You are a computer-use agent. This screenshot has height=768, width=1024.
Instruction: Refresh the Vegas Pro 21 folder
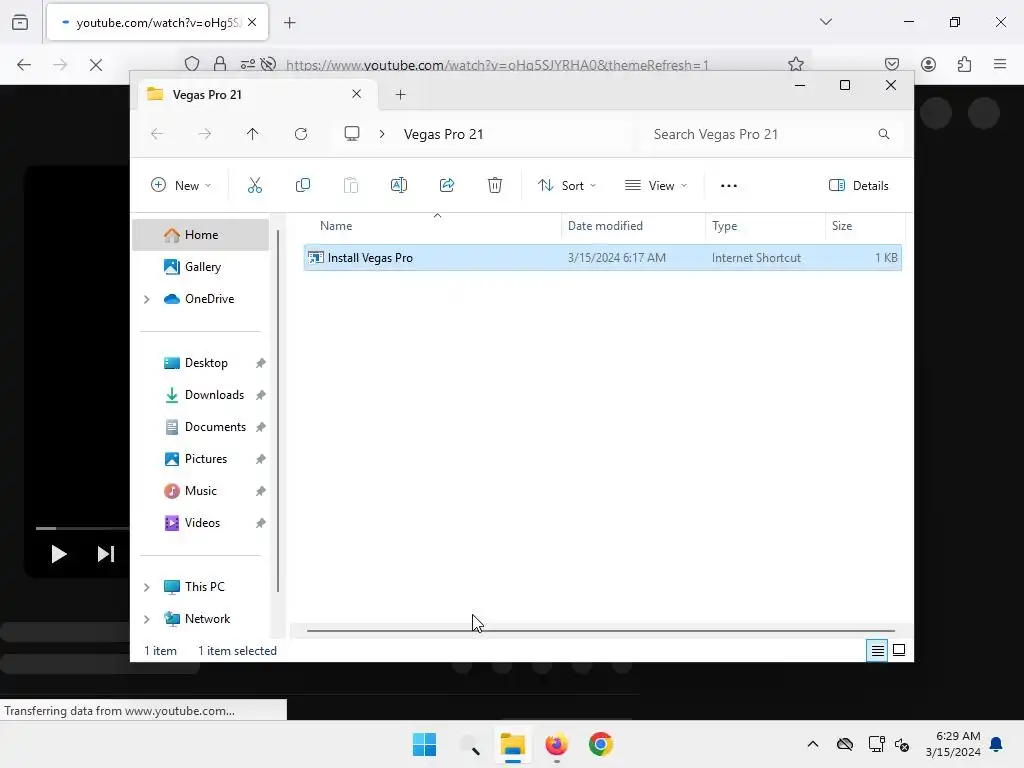tap(301, 134)
